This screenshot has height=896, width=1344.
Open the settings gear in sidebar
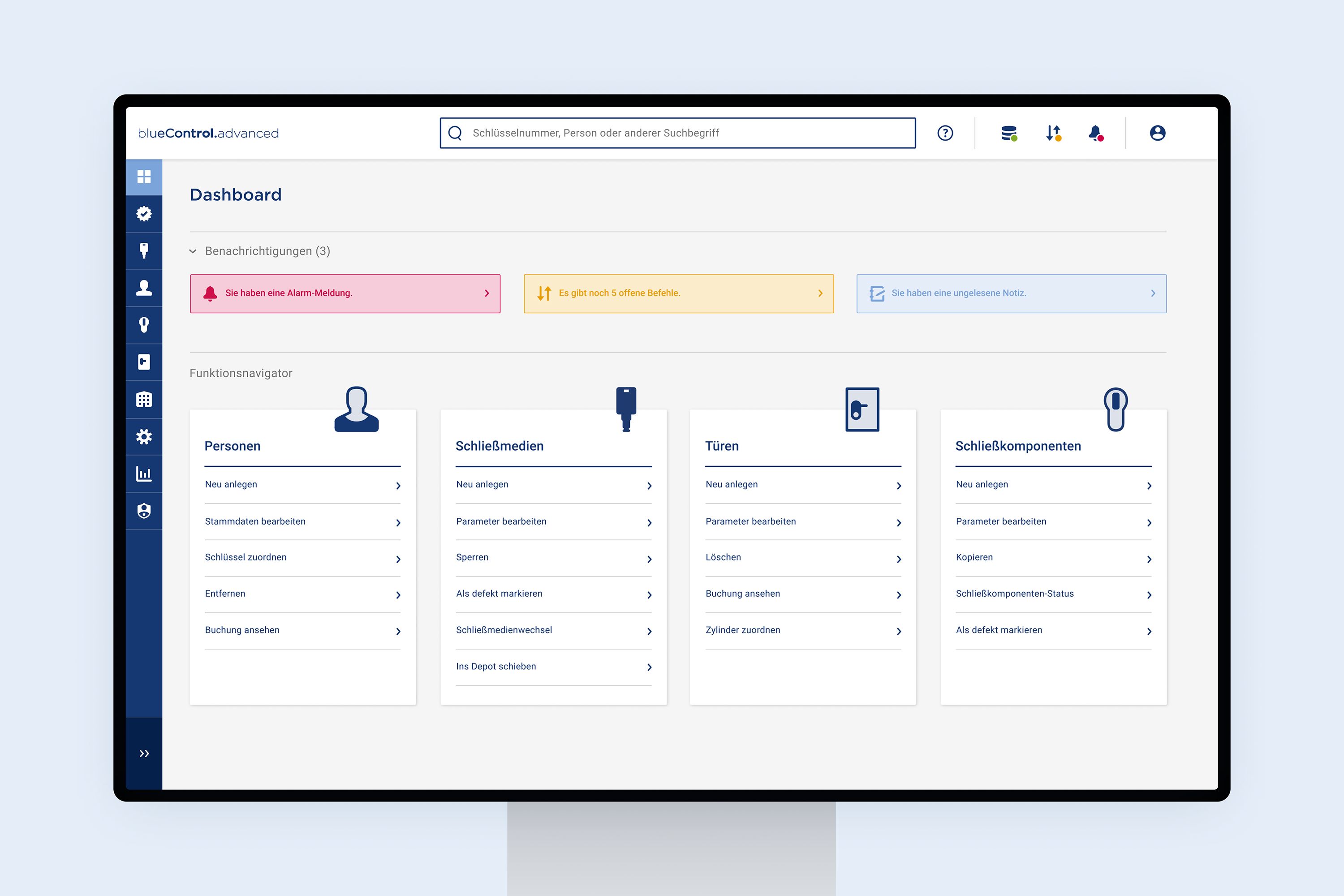(x=144, y=436)
